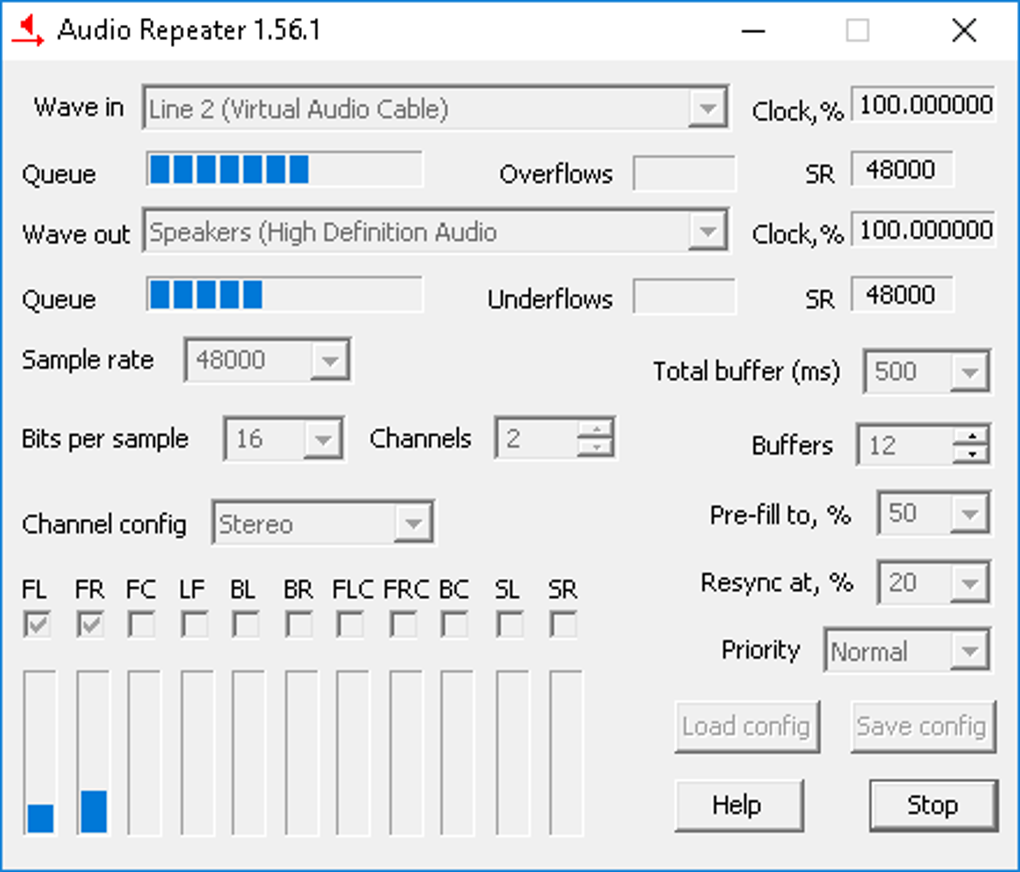Viewport: 1020px width, 872px height.
Task: Open the Priority dropdown
Action: click(x=970, y=651)
